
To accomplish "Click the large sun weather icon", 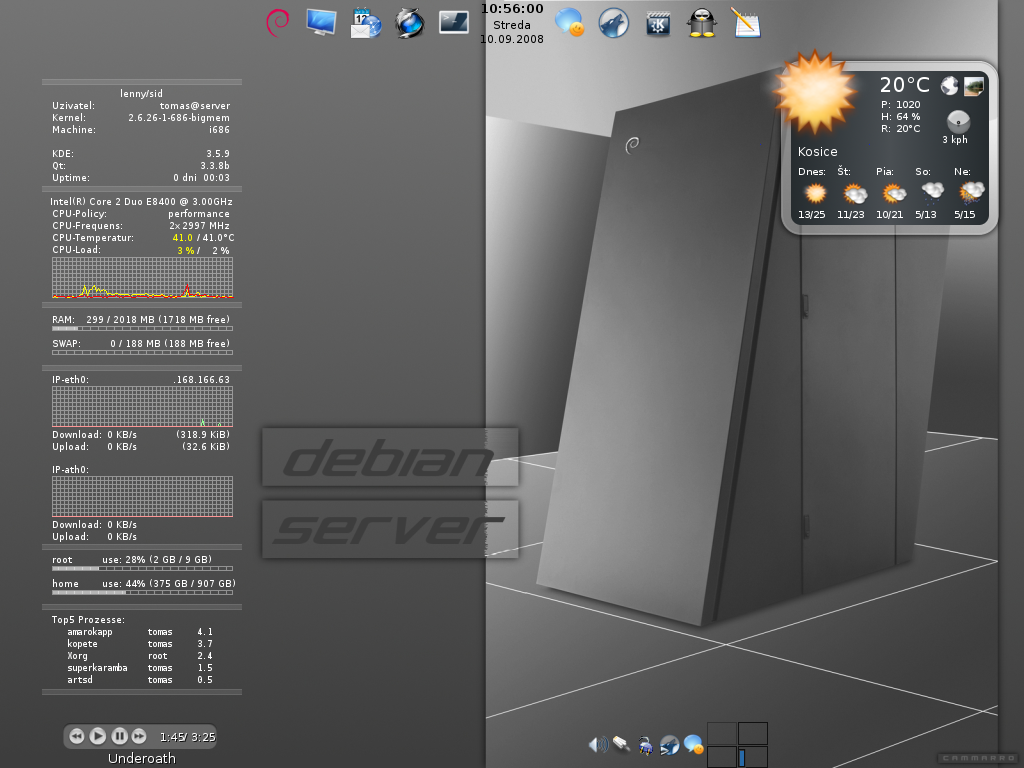I will 814,92.
